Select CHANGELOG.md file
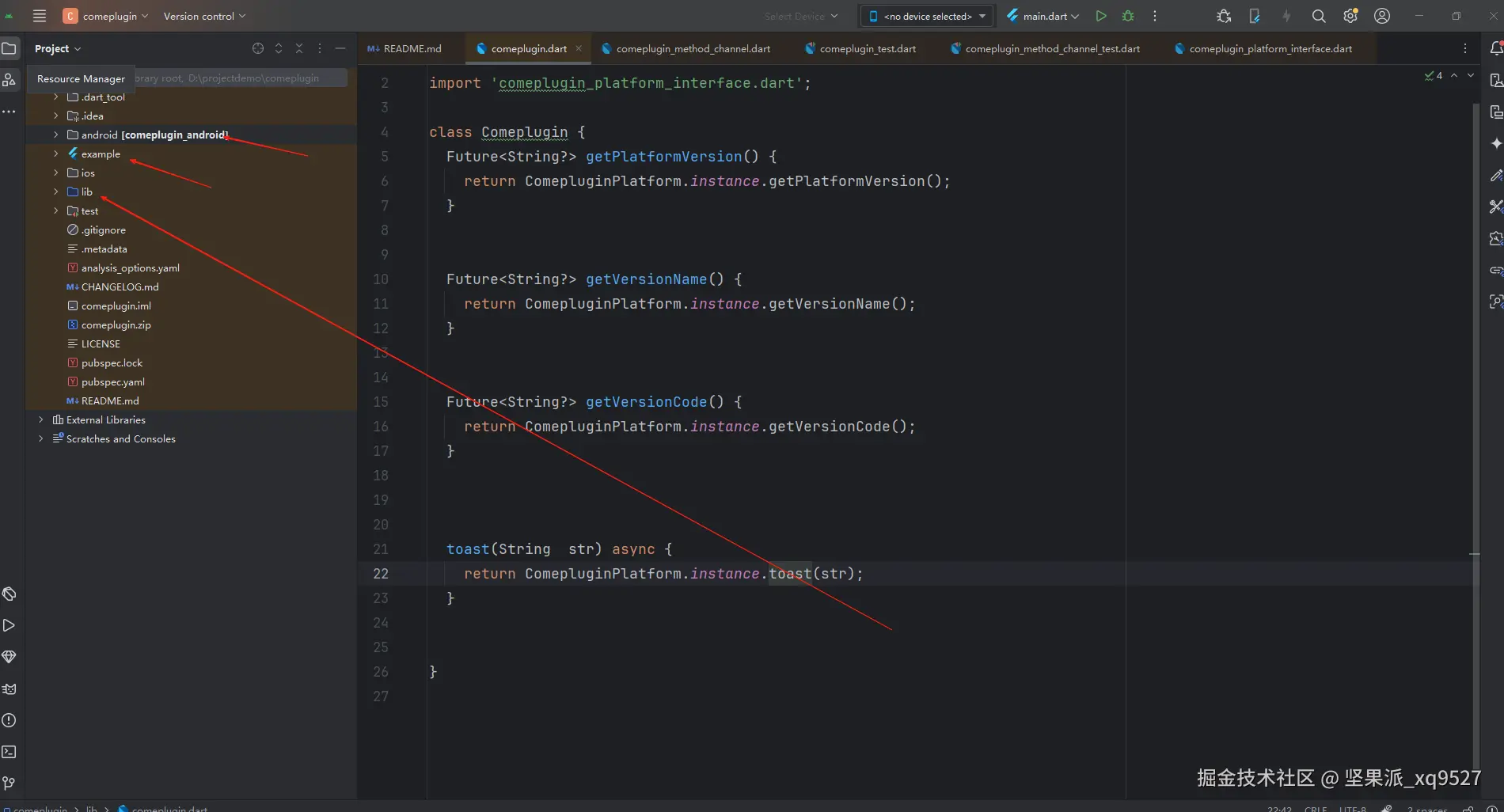 point(120,286)
